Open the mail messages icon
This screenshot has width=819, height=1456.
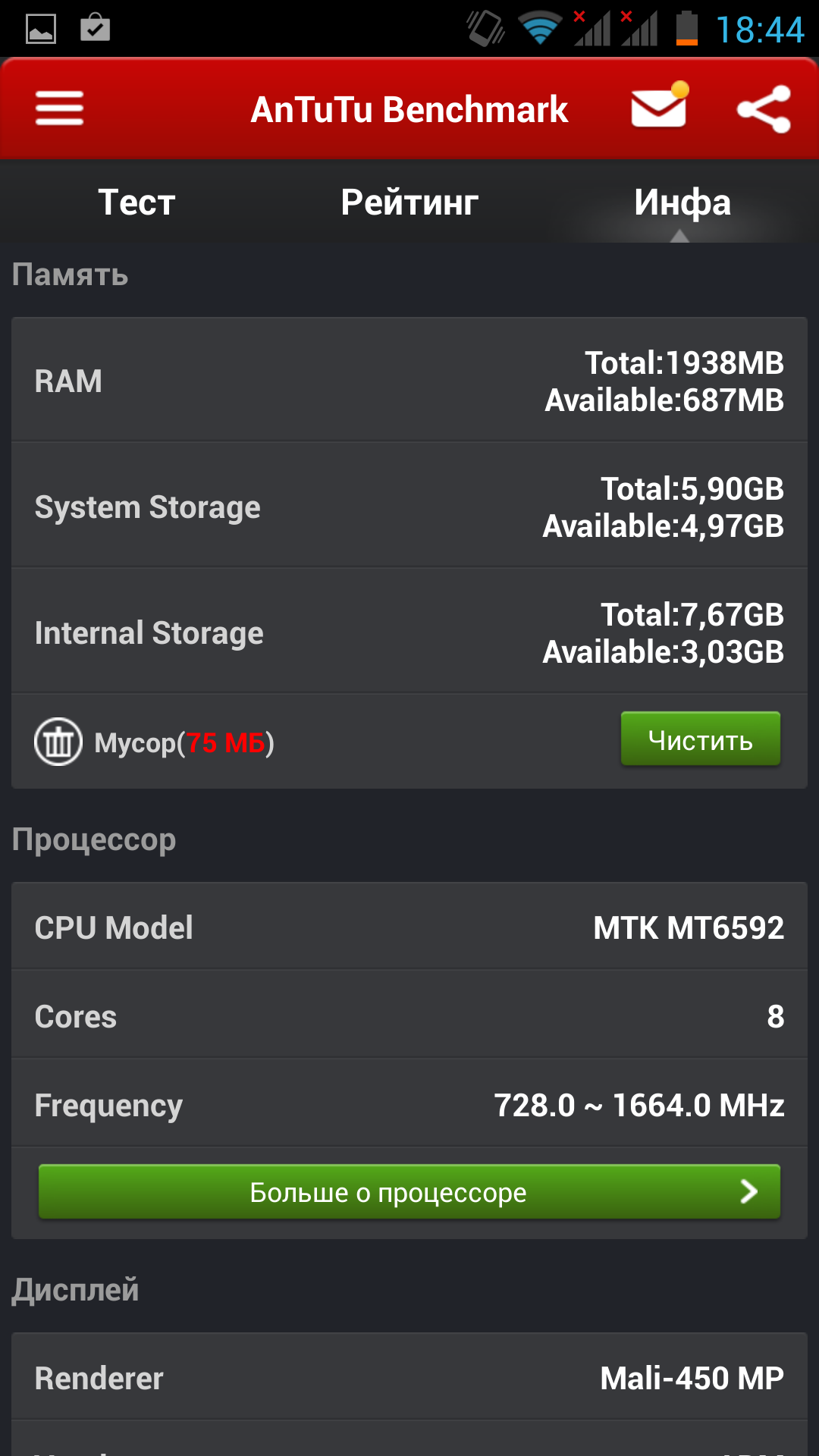pos(660,105)
